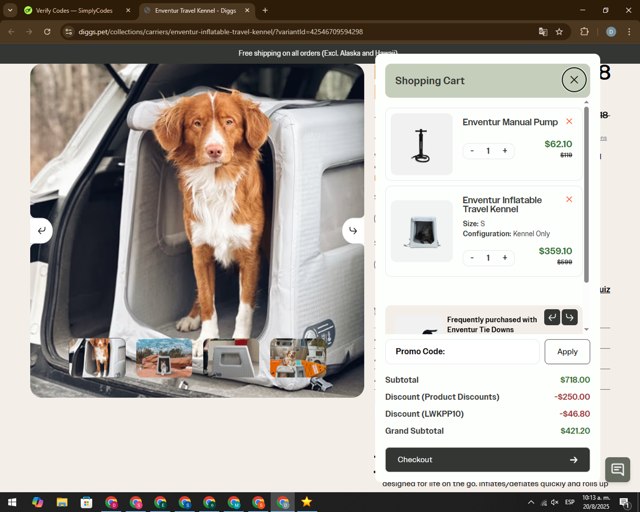Select the Discount (LWKPP10) label
This screenshot has width=640, height=512.
coord(424,414)
